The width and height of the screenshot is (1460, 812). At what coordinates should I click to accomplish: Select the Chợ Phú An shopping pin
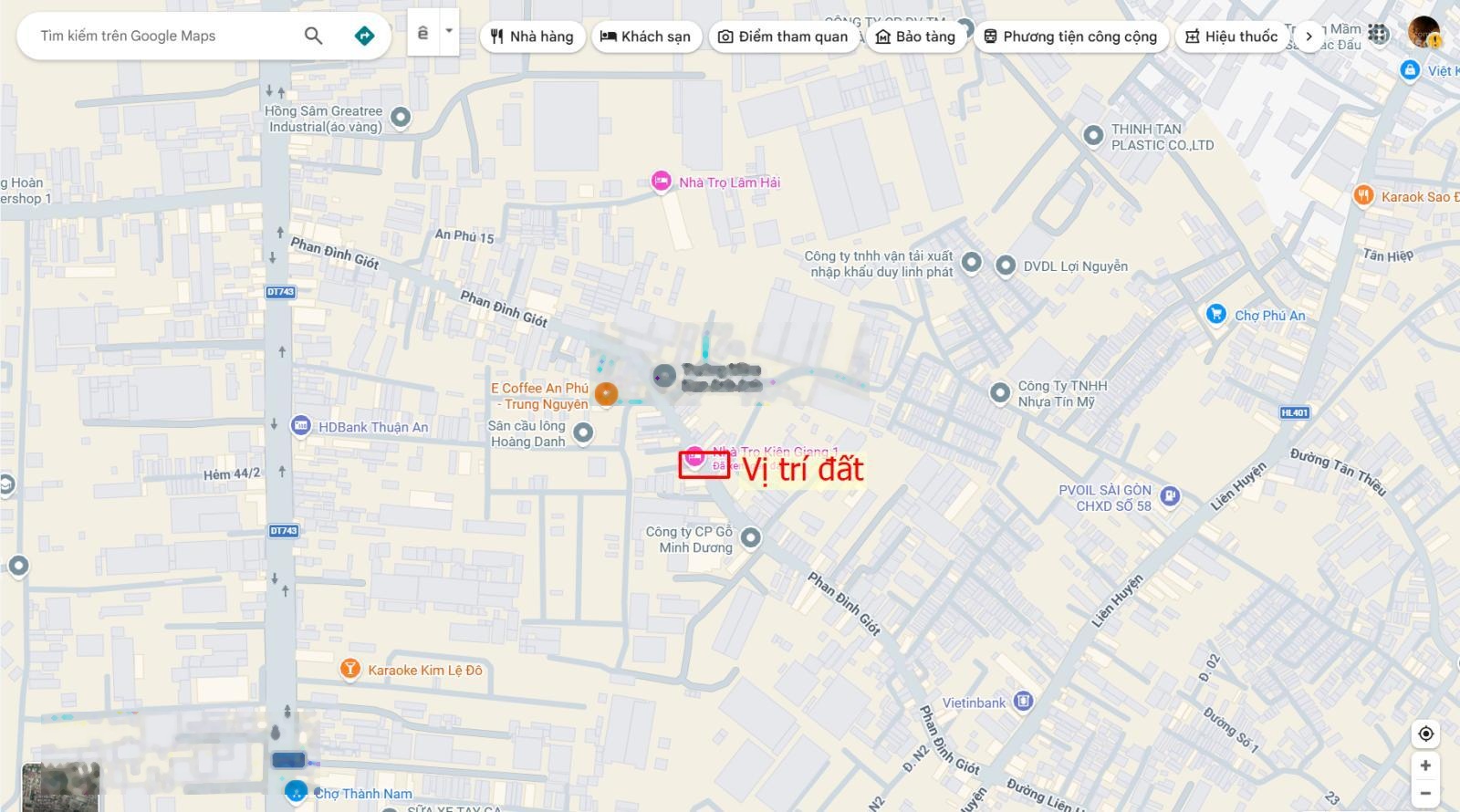pyautogui.click(x=1215, y=315)
